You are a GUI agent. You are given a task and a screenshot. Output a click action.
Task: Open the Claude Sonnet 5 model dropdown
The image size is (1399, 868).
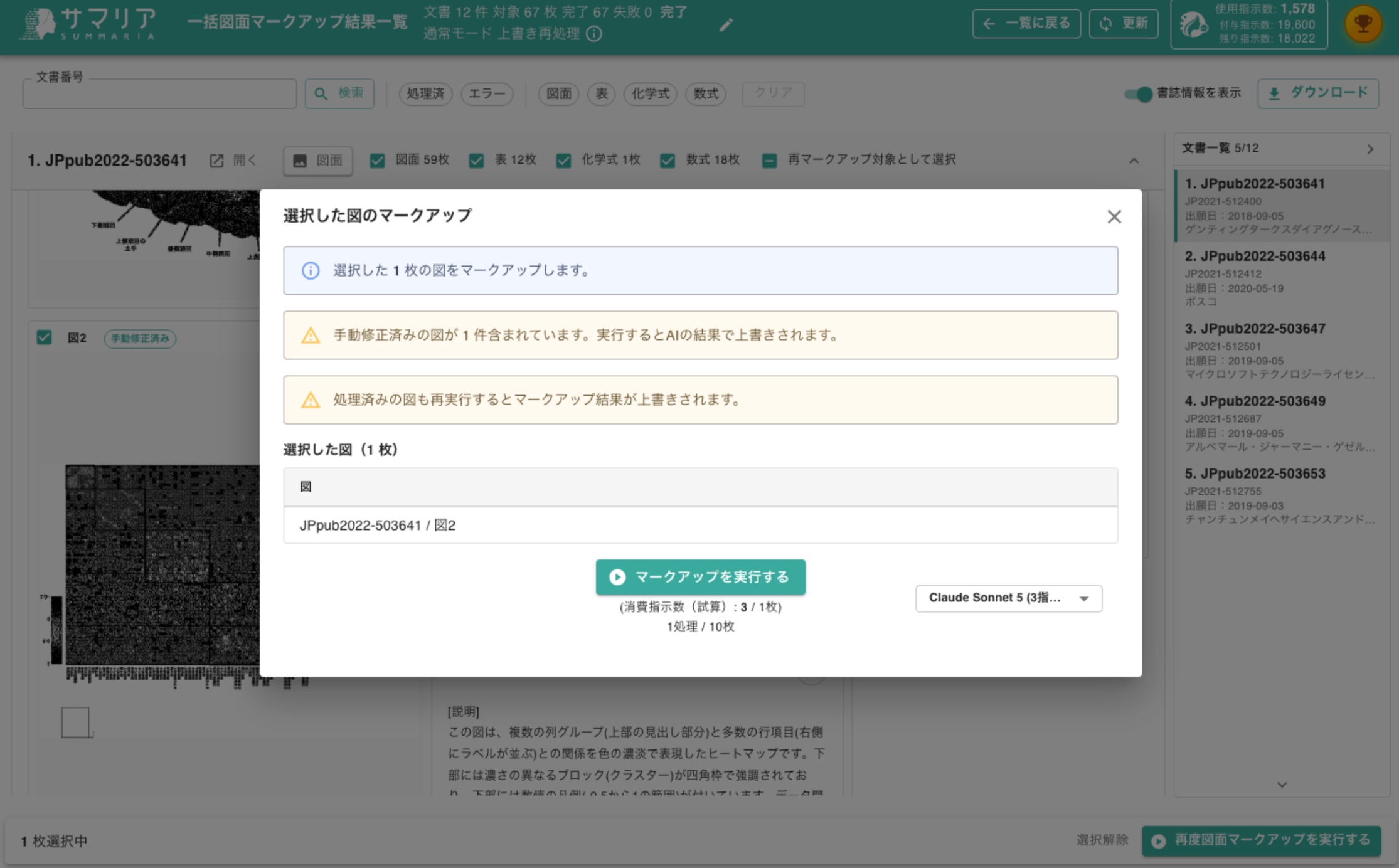1008,598
